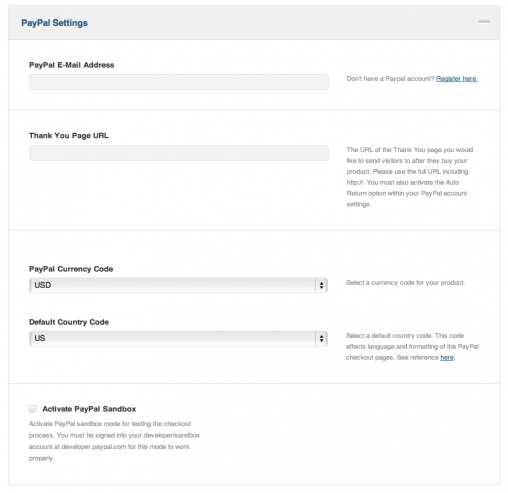
Task: Click the arrow stepper on the currency dropdown
Action: [x=321, y=285]
